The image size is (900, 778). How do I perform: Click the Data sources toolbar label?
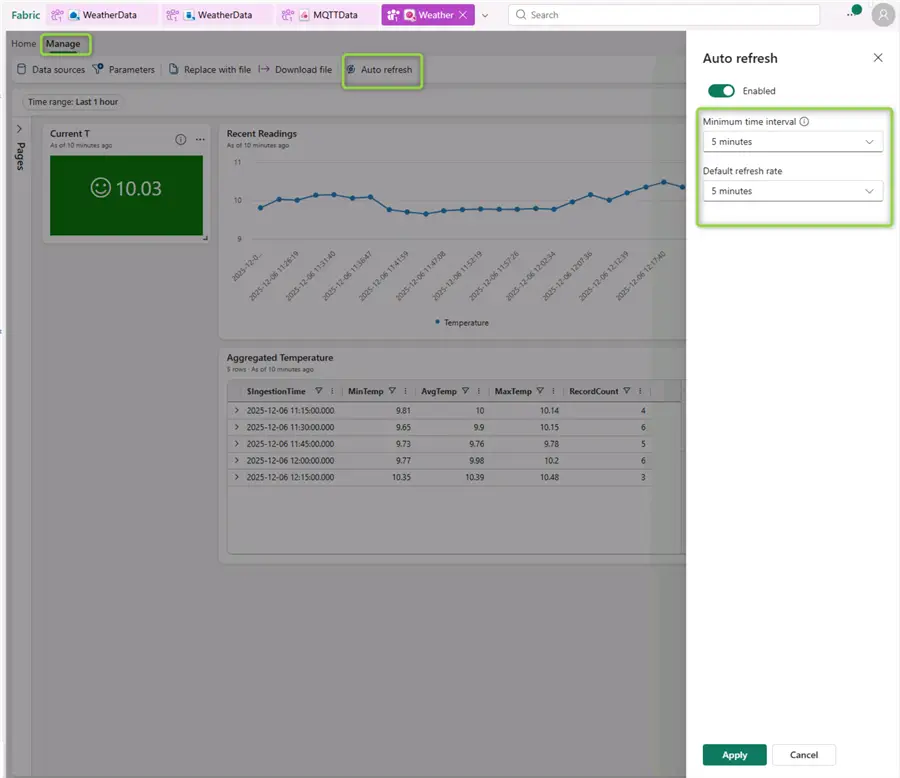59,69
